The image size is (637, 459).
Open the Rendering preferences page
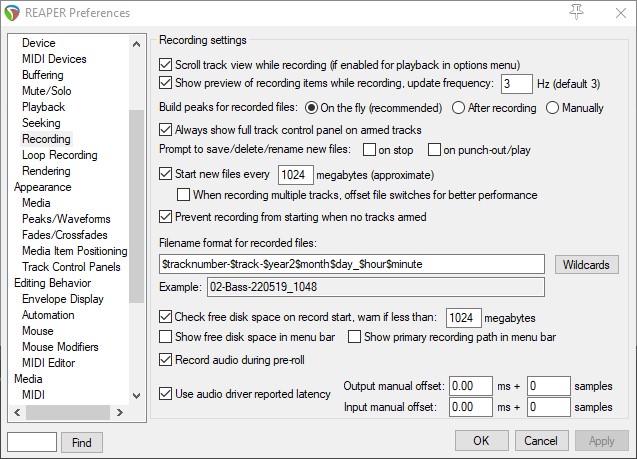(46, 171)
